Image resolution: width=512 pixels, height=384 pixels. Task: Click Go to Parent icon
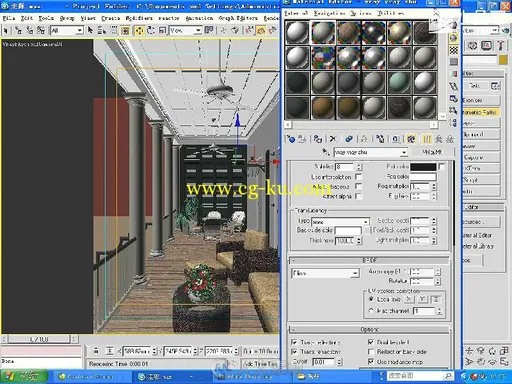tap(439, 139)
